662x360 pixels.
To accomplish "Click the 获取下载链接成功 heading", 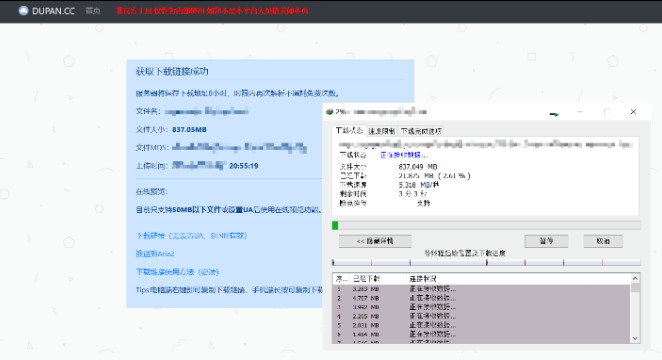I will 172,71.
